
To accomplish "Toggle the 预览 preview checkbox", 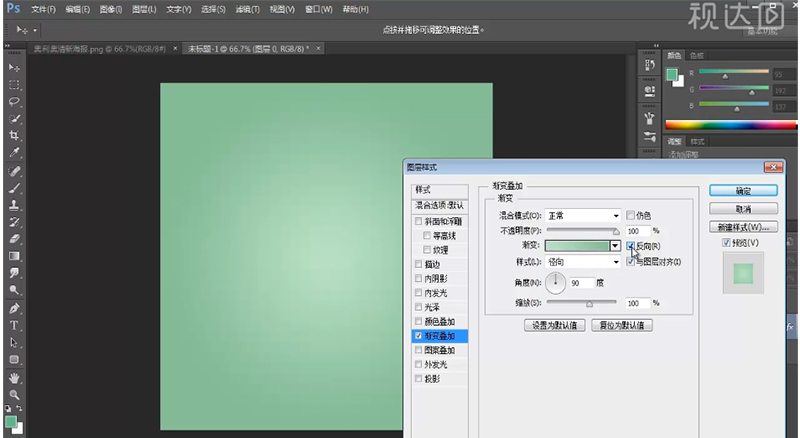I will click(726, 242).
